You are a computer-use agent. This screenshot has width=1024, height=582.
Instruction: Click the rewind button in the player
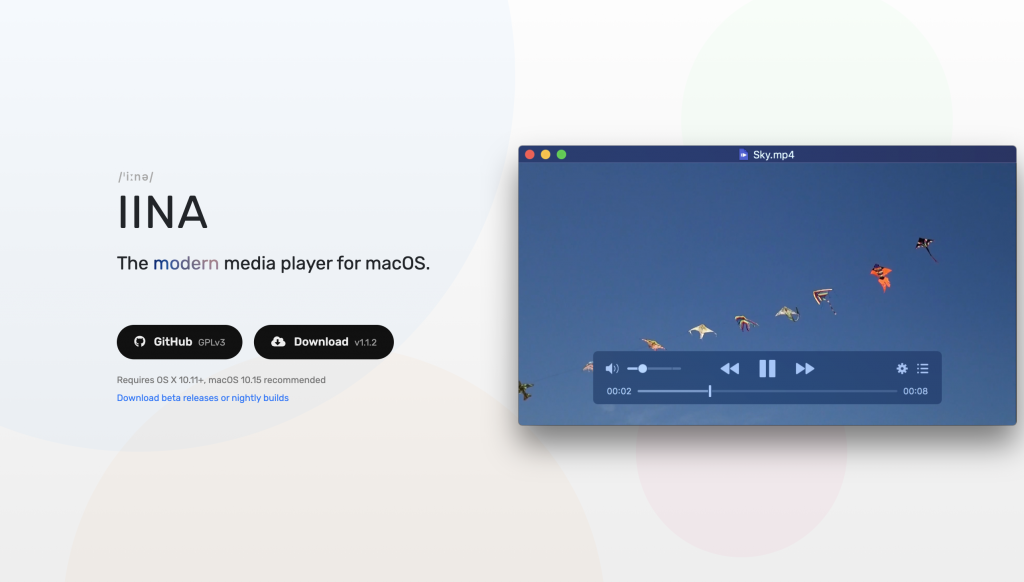coord(729,368)
